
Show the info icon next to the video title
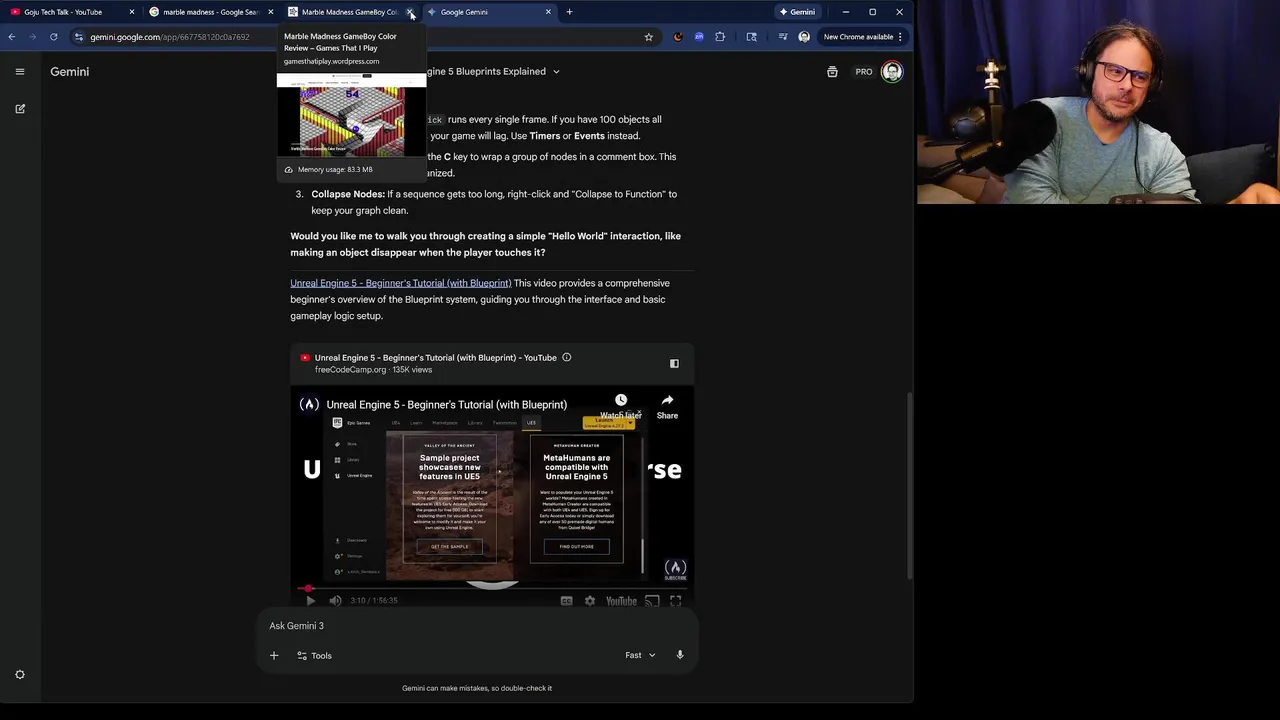click(x=566, y=358)
